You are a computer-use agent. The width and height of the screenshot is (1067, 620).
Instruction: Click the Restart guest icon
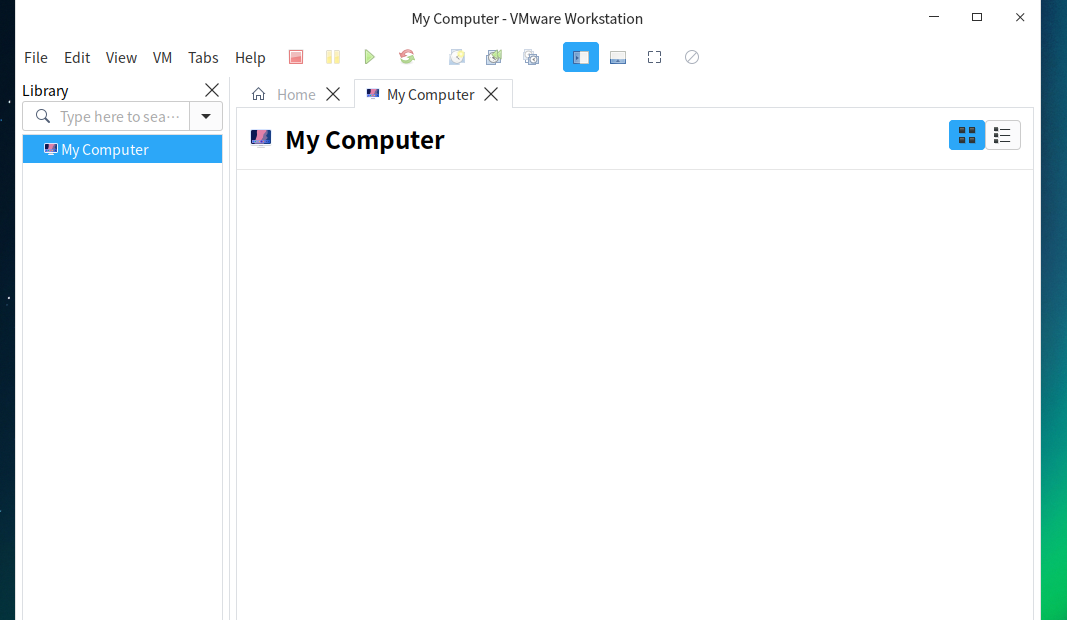407,57
